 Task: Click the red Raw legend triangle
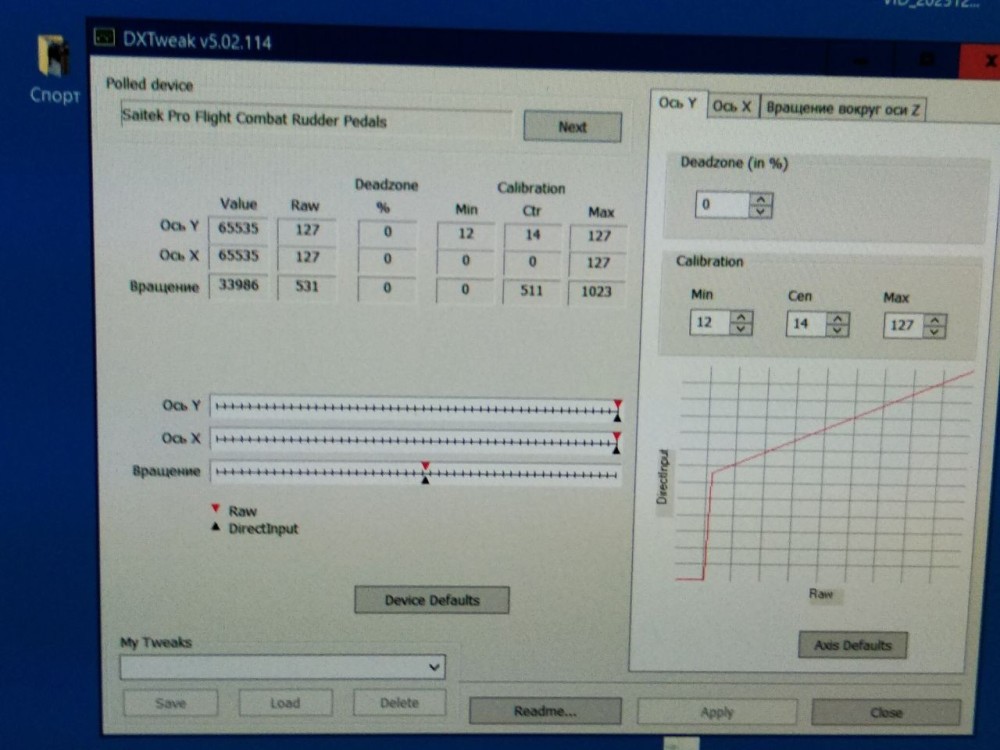(x=216, y=508)
